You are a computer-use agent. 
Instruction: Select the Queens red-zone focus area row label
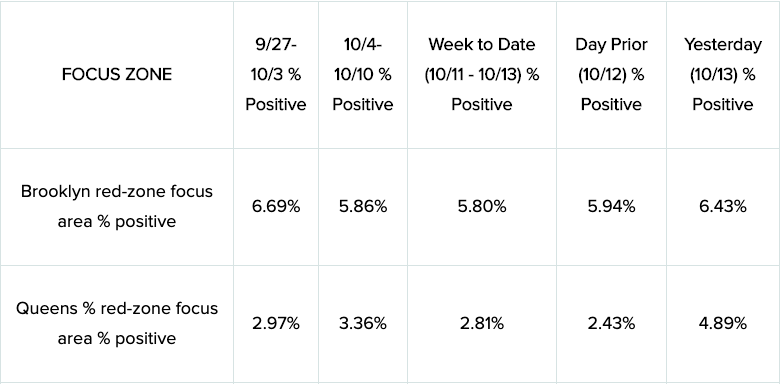[x=117, y=323]
